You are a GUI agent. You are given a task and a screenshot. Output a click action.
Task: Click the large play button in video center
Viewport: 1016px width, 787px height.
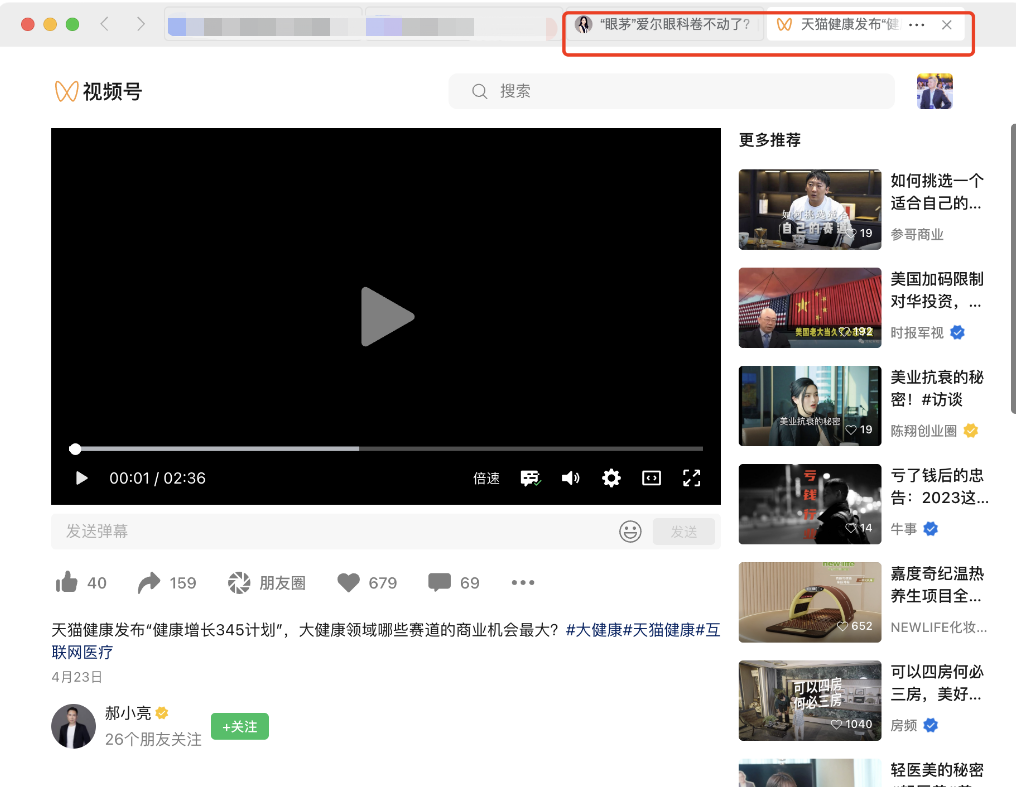click(387, 317)
